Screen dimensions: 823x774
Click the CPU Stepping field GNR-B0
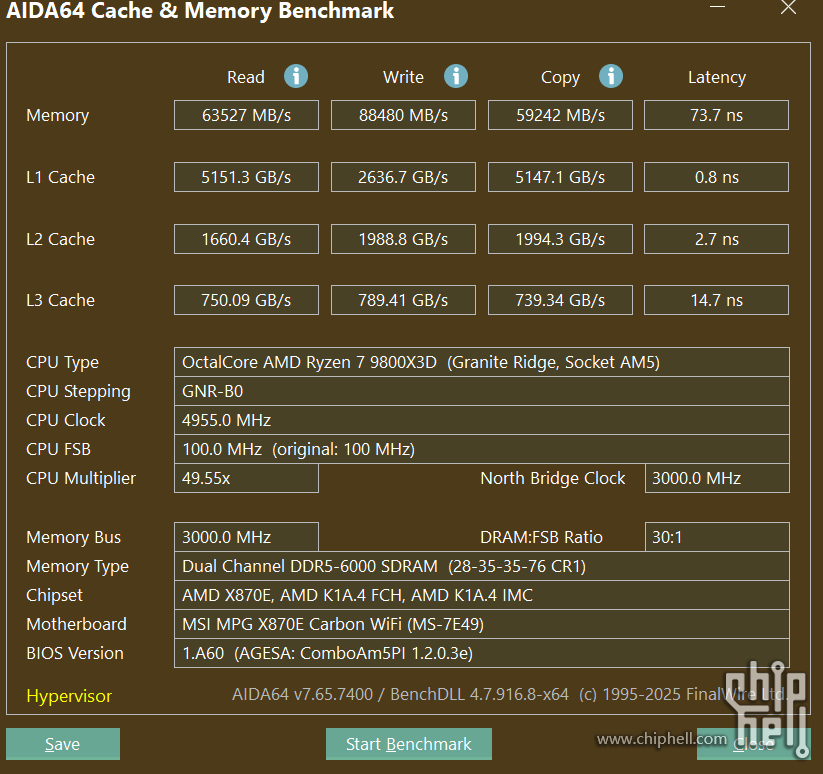pyautogui.click(x=482, y=391)
